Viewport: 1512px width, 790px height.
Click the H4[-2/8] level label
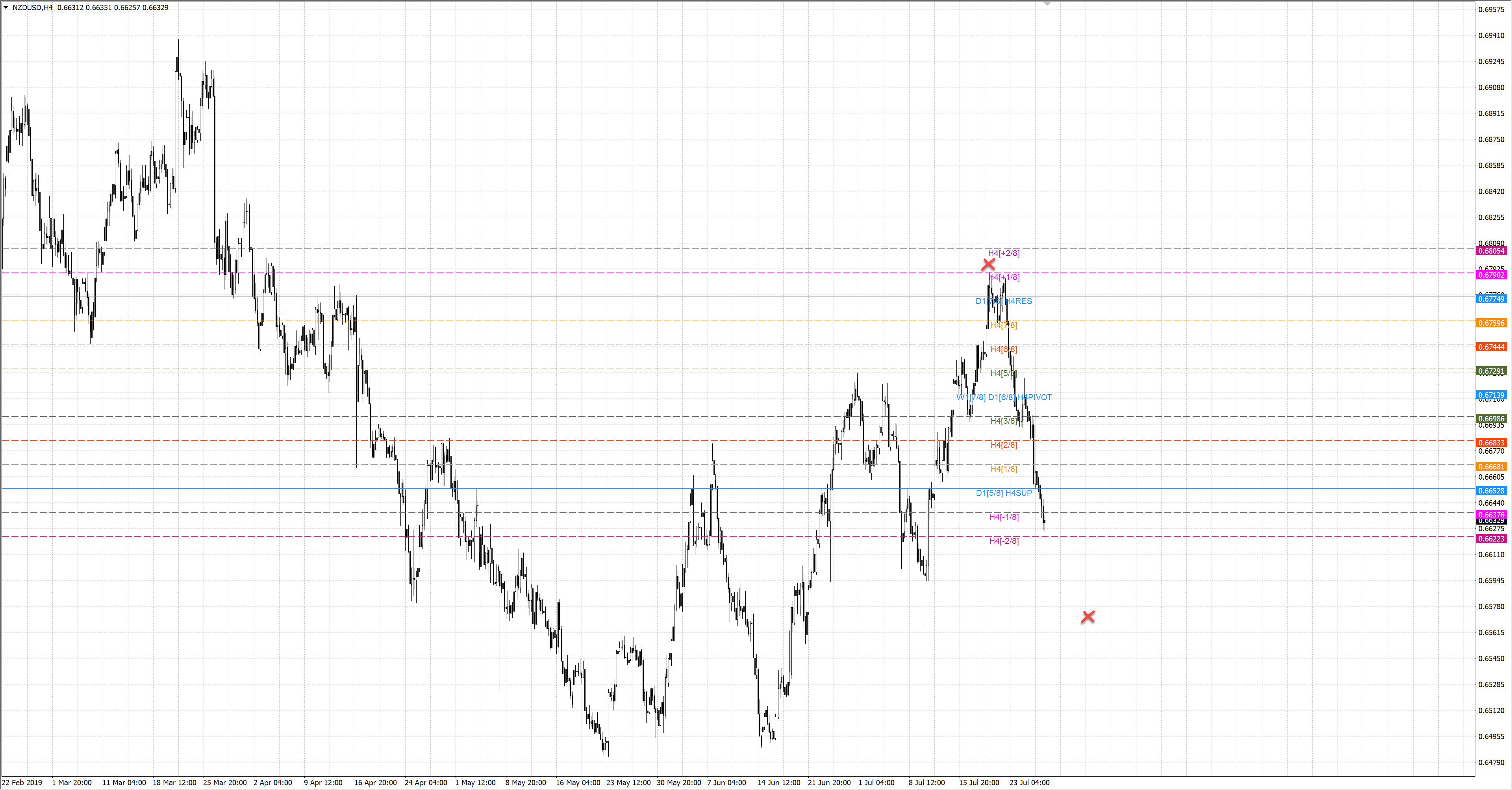click(x=1004, y=541)
